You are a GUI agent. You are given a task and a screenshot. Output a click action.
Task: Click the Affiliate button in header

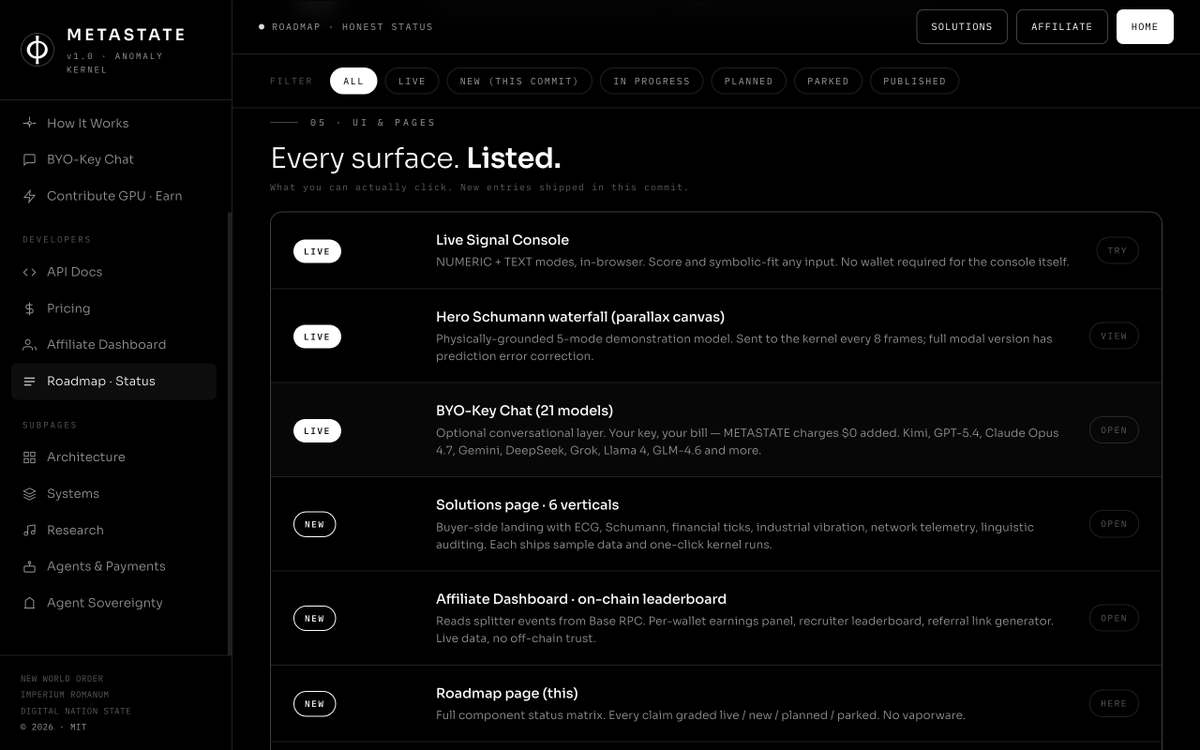pos(1062,27)
